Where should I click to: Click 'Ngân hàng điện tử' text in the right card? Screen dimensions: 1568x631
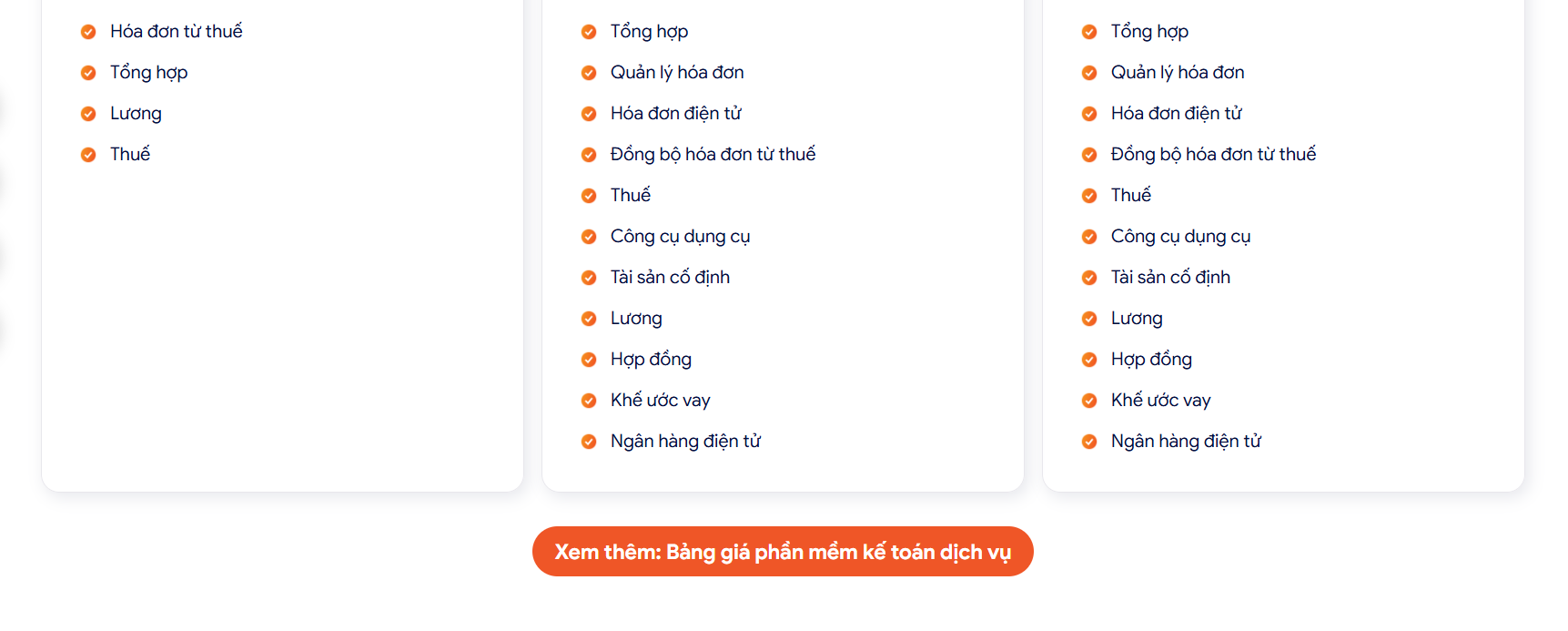point(1186,441)
